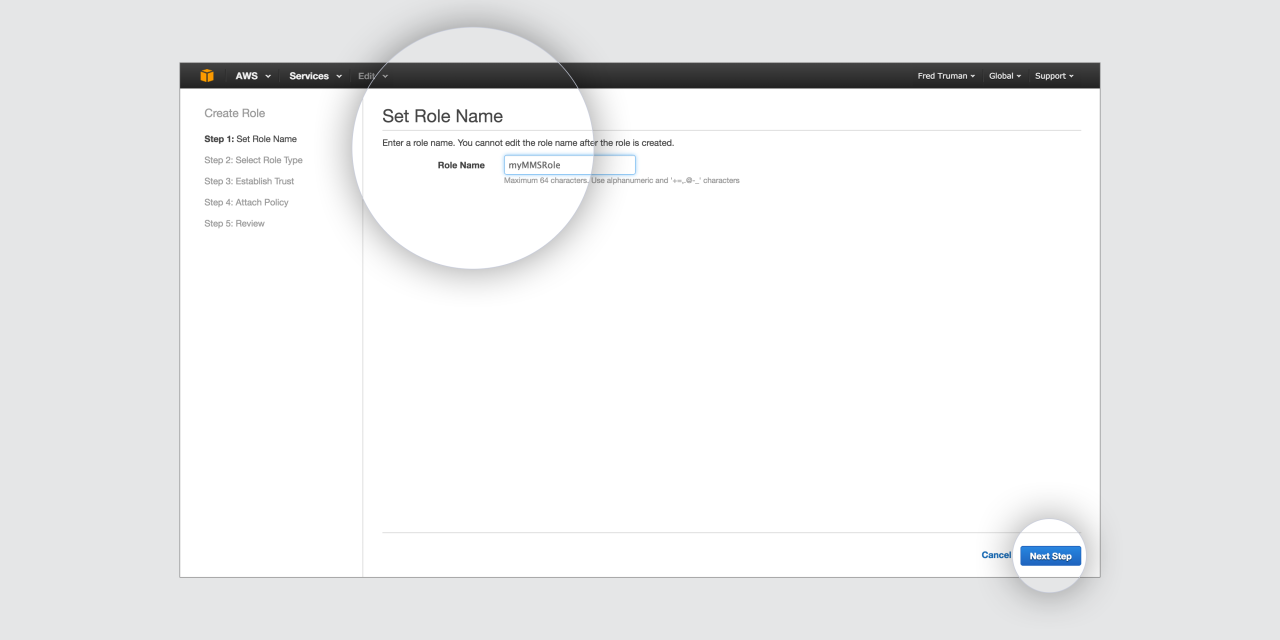The width and height of the screenshot is (1280, 640).
Task: Click the maximum 64 characters hint text
Action: coord(621,181)
